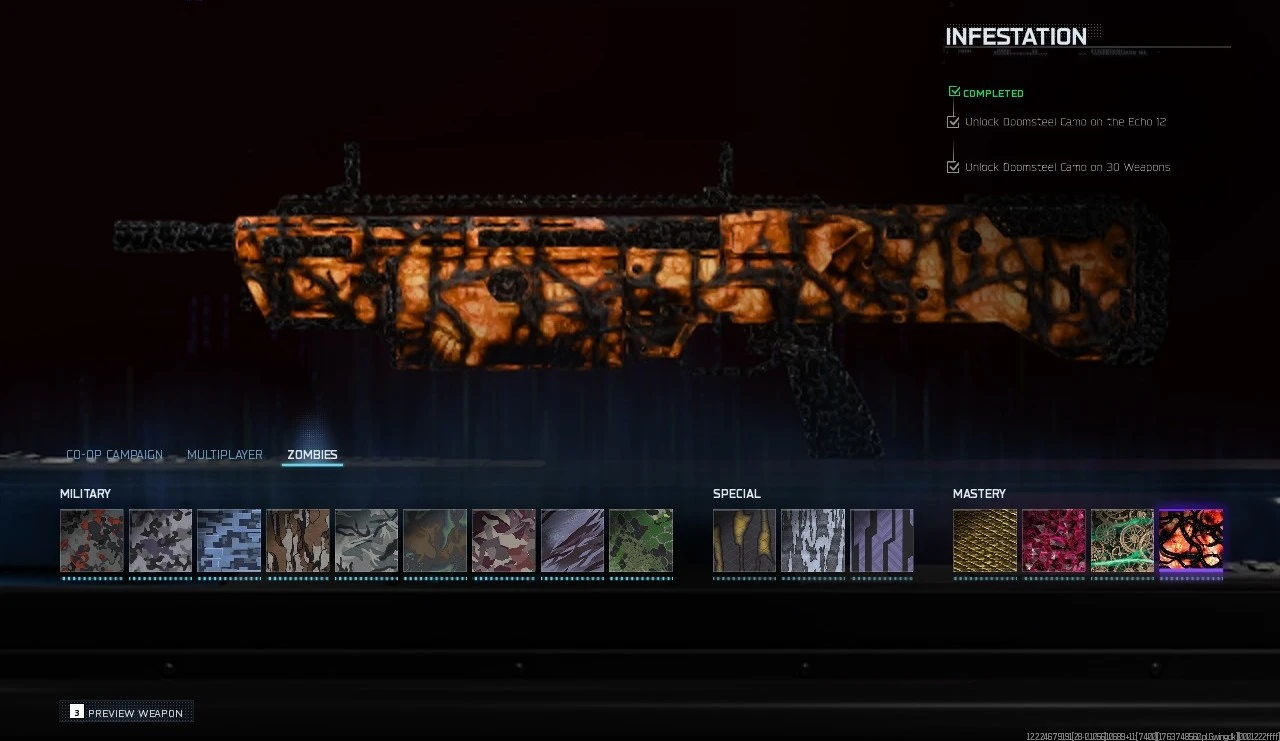Select the purple-gray diagonal streak Military camo
The image size is (1280, 741).
pyautogui.click(x=572, y=541)
